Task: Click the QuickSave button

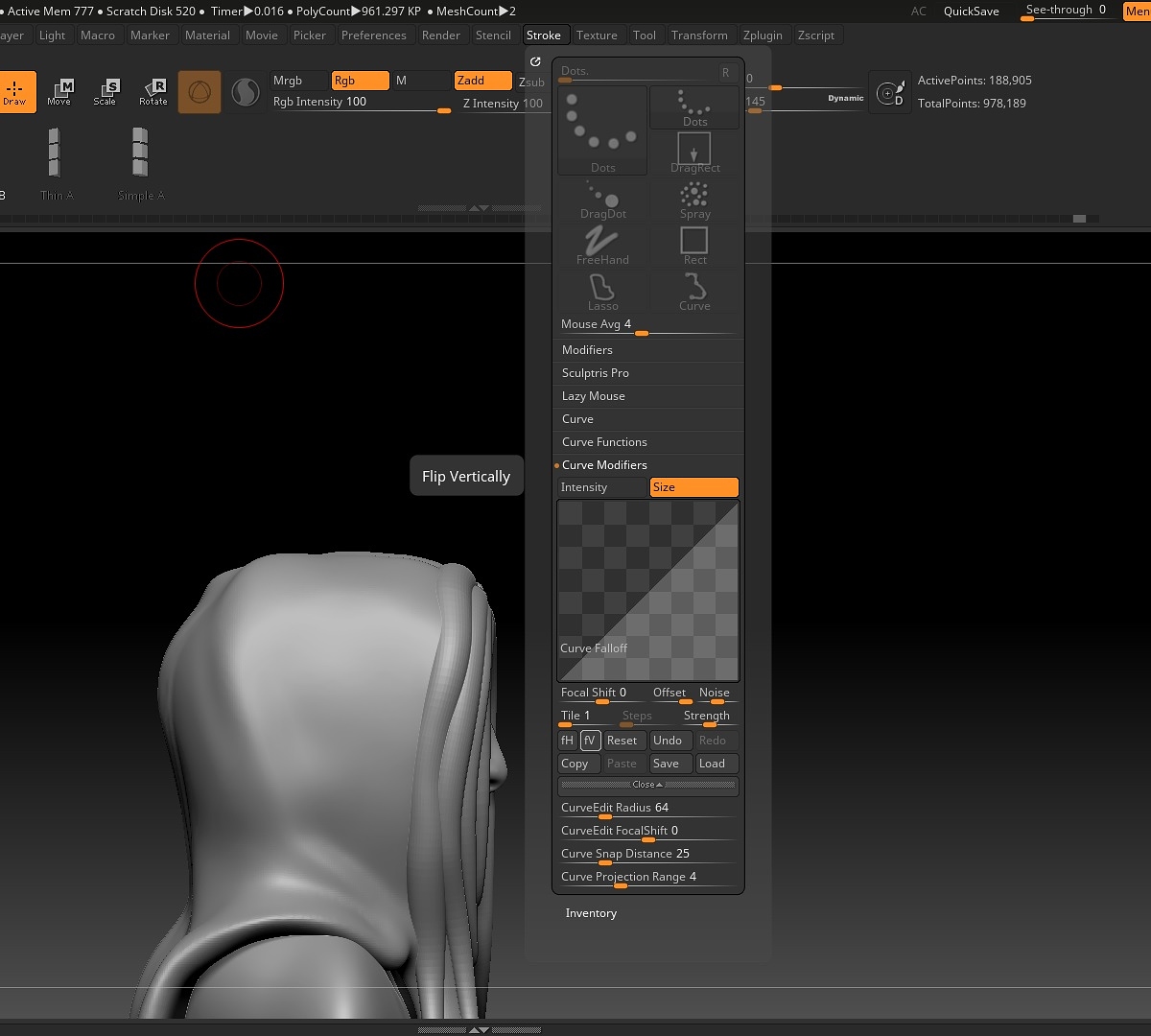Action: click(971, 12)
